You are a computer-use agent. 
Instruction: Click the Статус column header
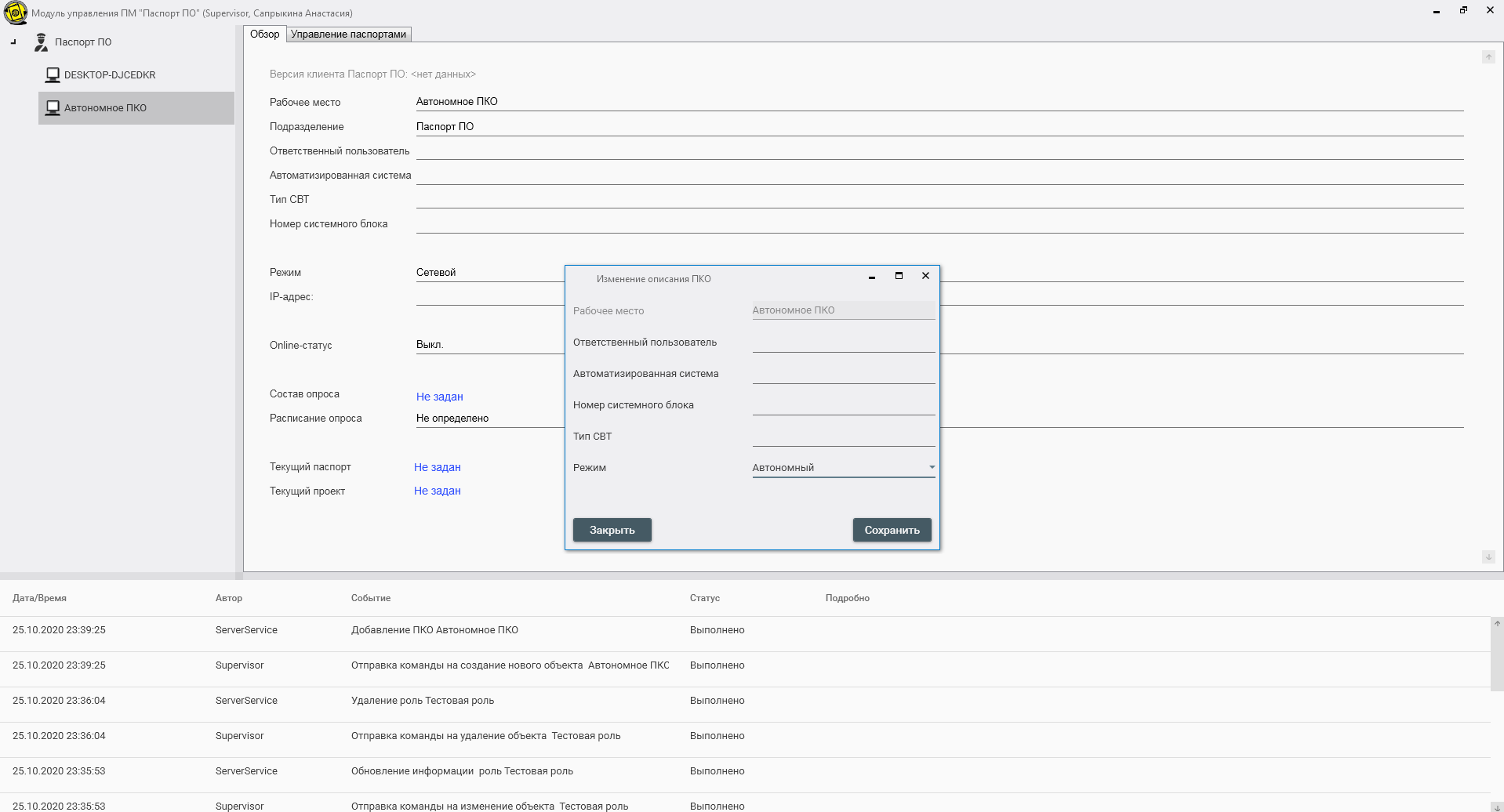[705, 598]
